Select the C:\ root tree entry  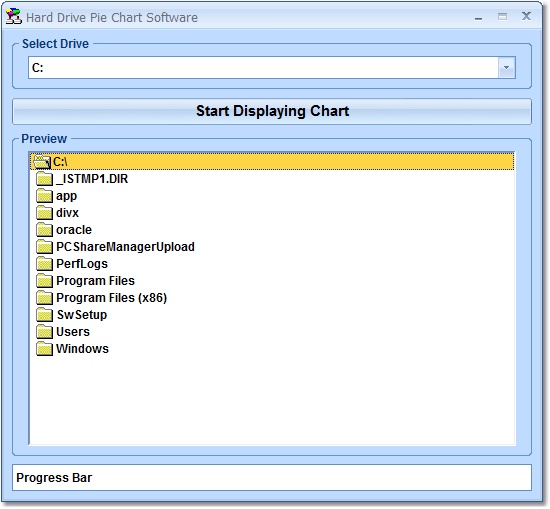click(x=272, y=162)
